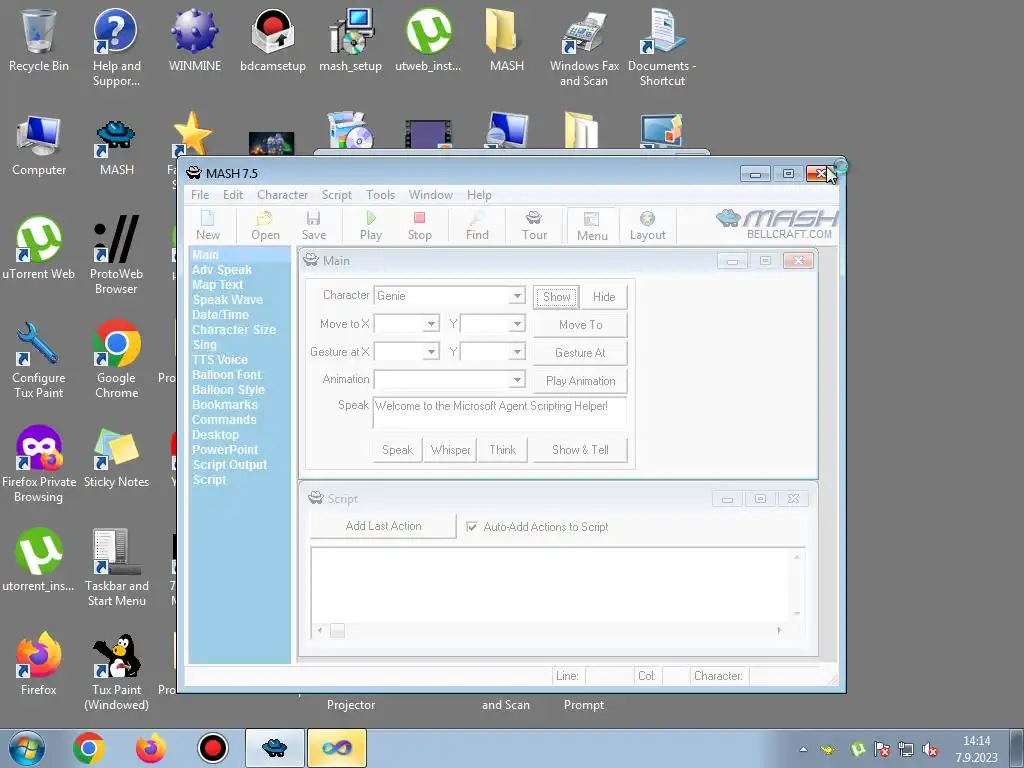Viewport: 1024px width, 768px height.
Task: Select Adv Speak in the sidebar
Action: (221, 270)
